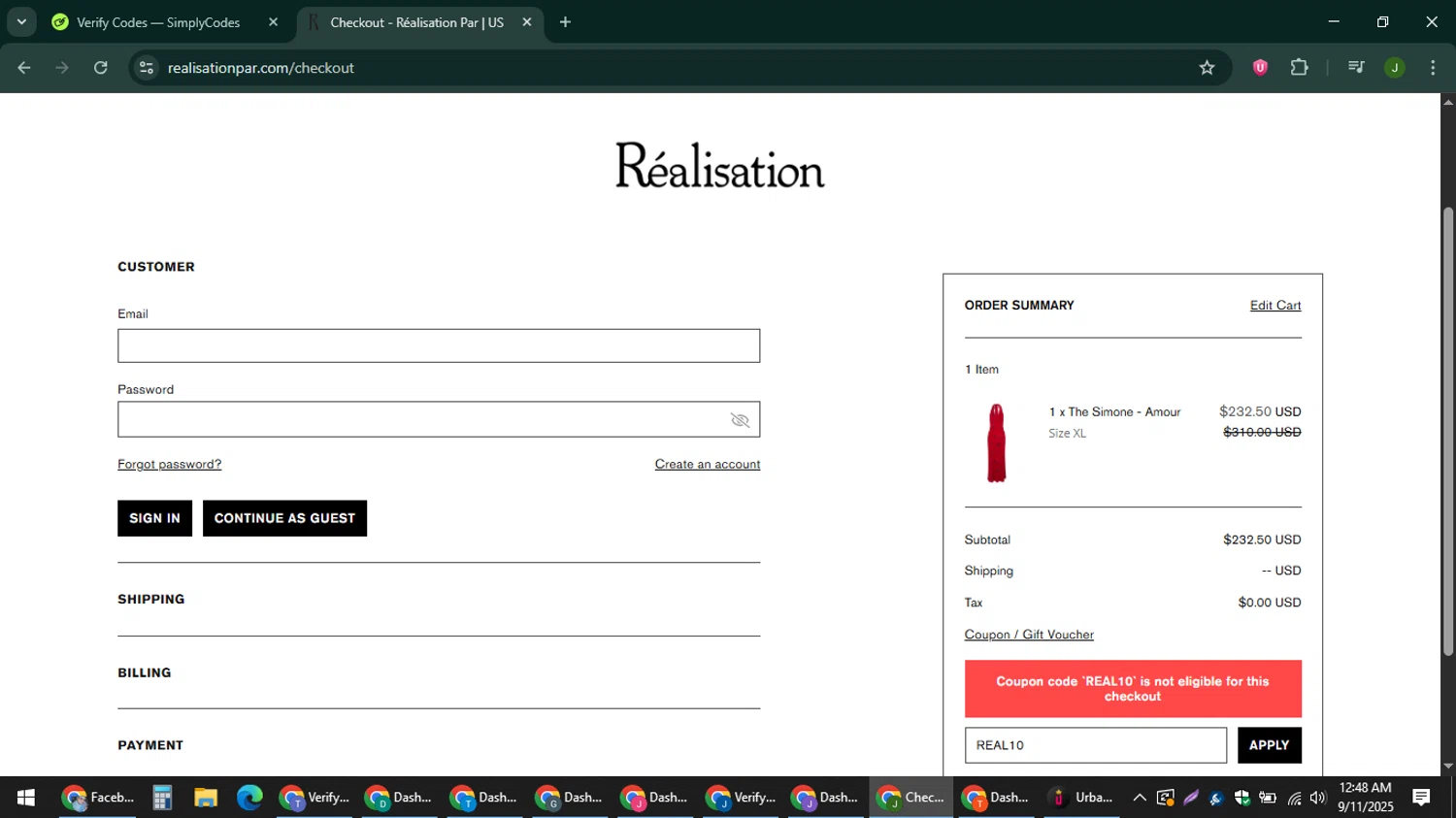Screen dimensions: 1456x818
Task: Open Edit Cart link
Action: (x=1275, y=306)
